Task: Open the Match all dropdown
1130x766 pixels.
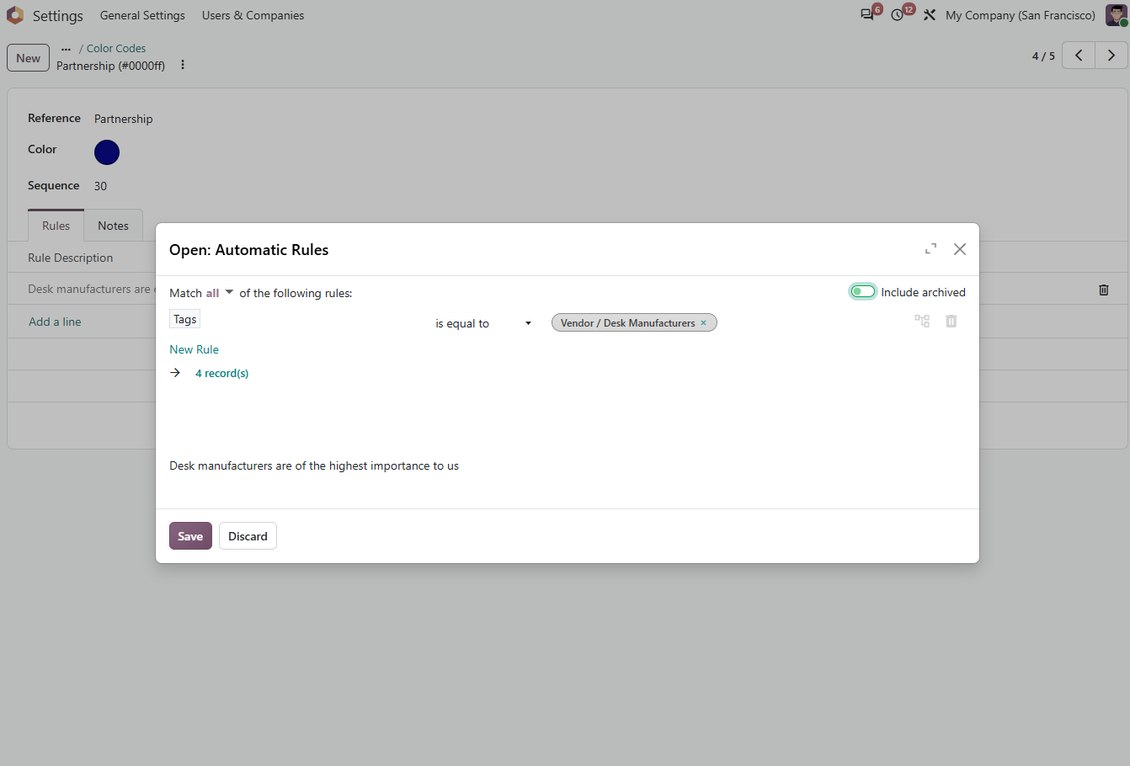Action: coord(219,293)
